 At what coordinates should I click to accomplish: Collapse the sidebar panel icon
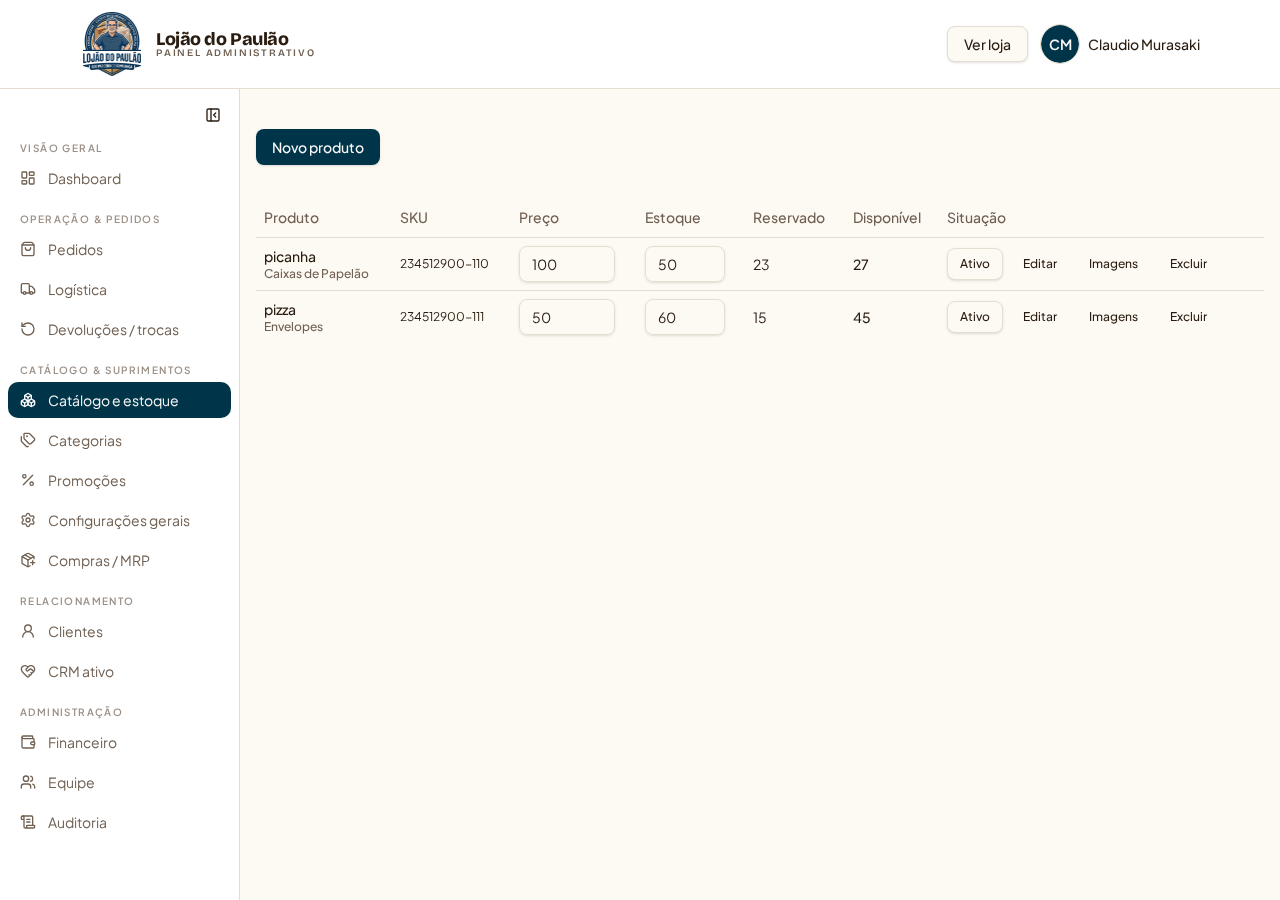point(213,115)
